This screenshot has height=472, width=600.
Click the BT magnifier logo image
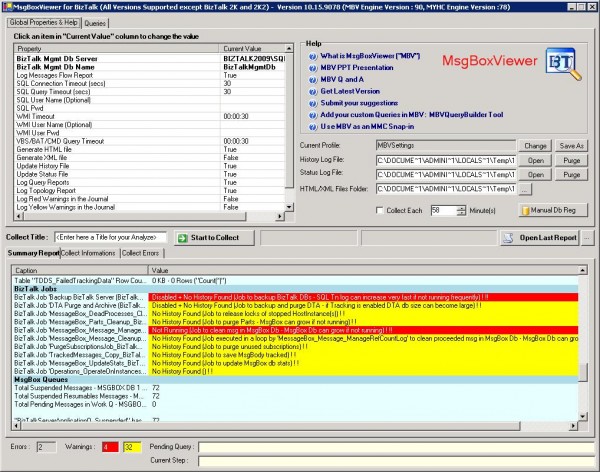point(563,64)
